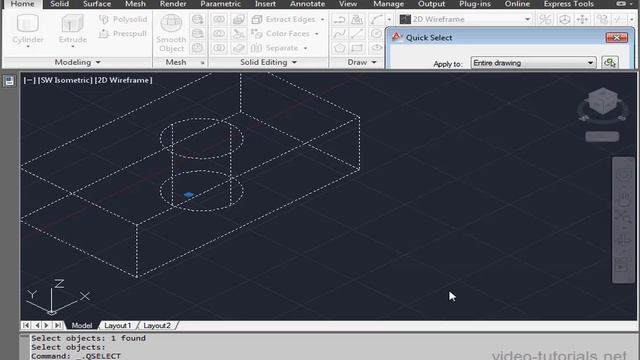Click the [-] viewport control
The height and width of the screenshot is (360, 640).
[29, 80]
